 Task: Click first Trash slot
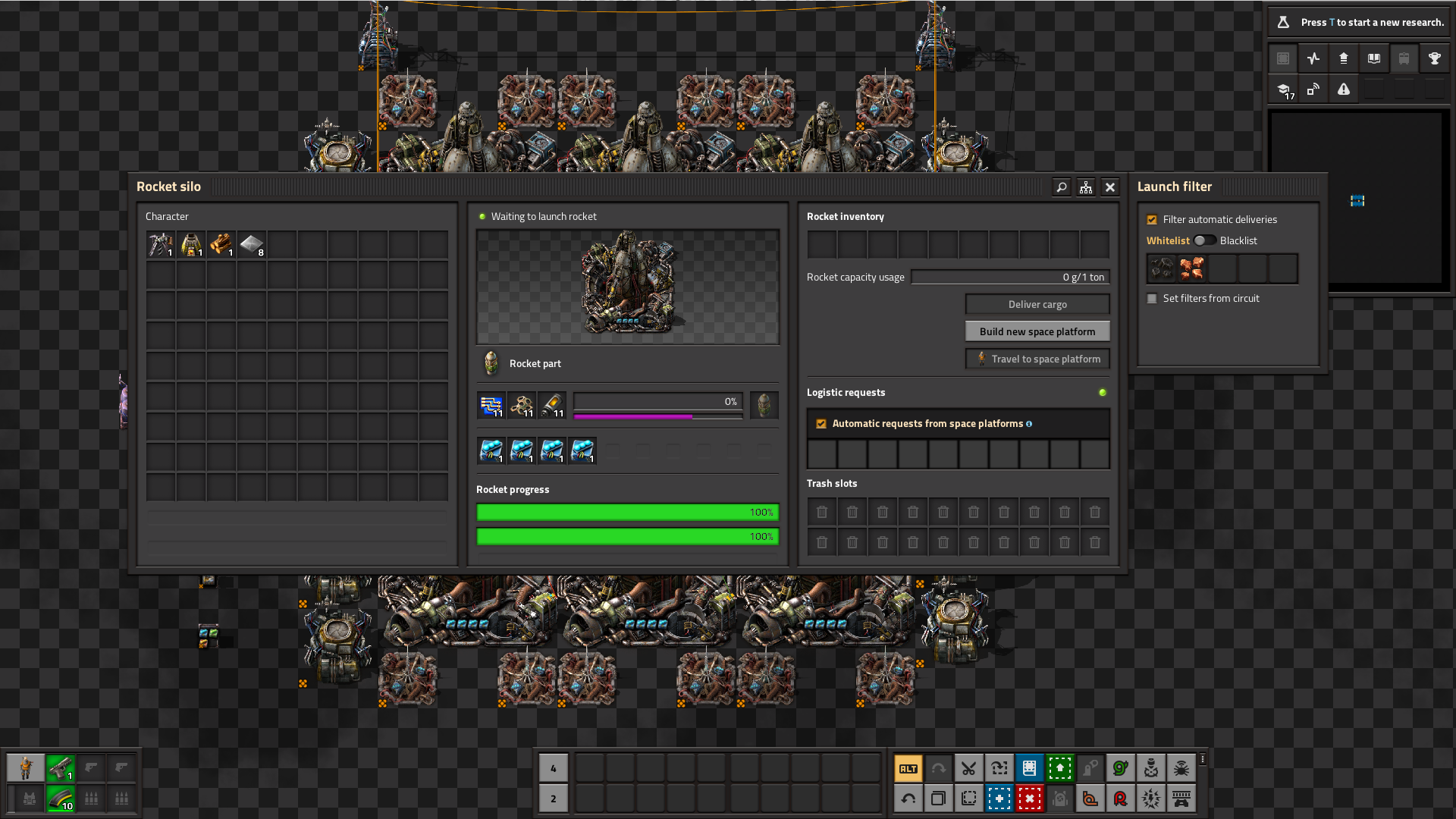(822, 512)
